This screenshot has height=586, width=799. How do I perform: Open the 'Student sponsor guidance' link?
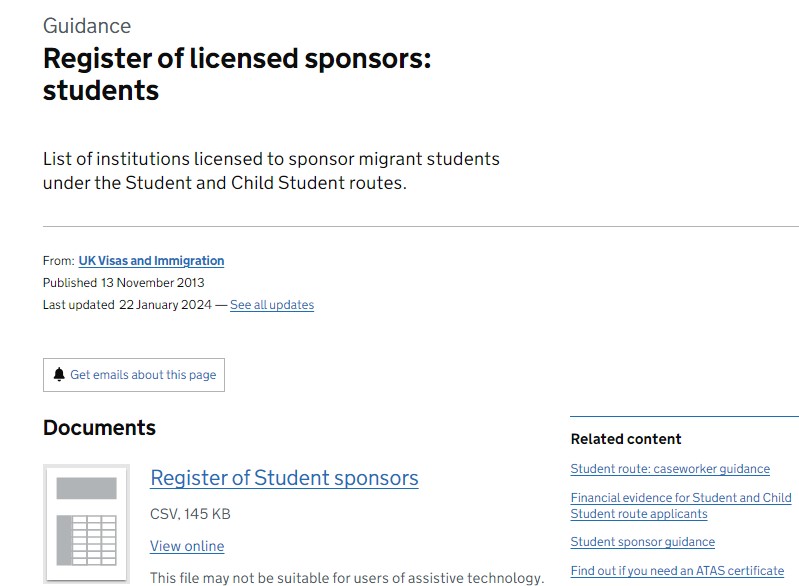[642, 542]
